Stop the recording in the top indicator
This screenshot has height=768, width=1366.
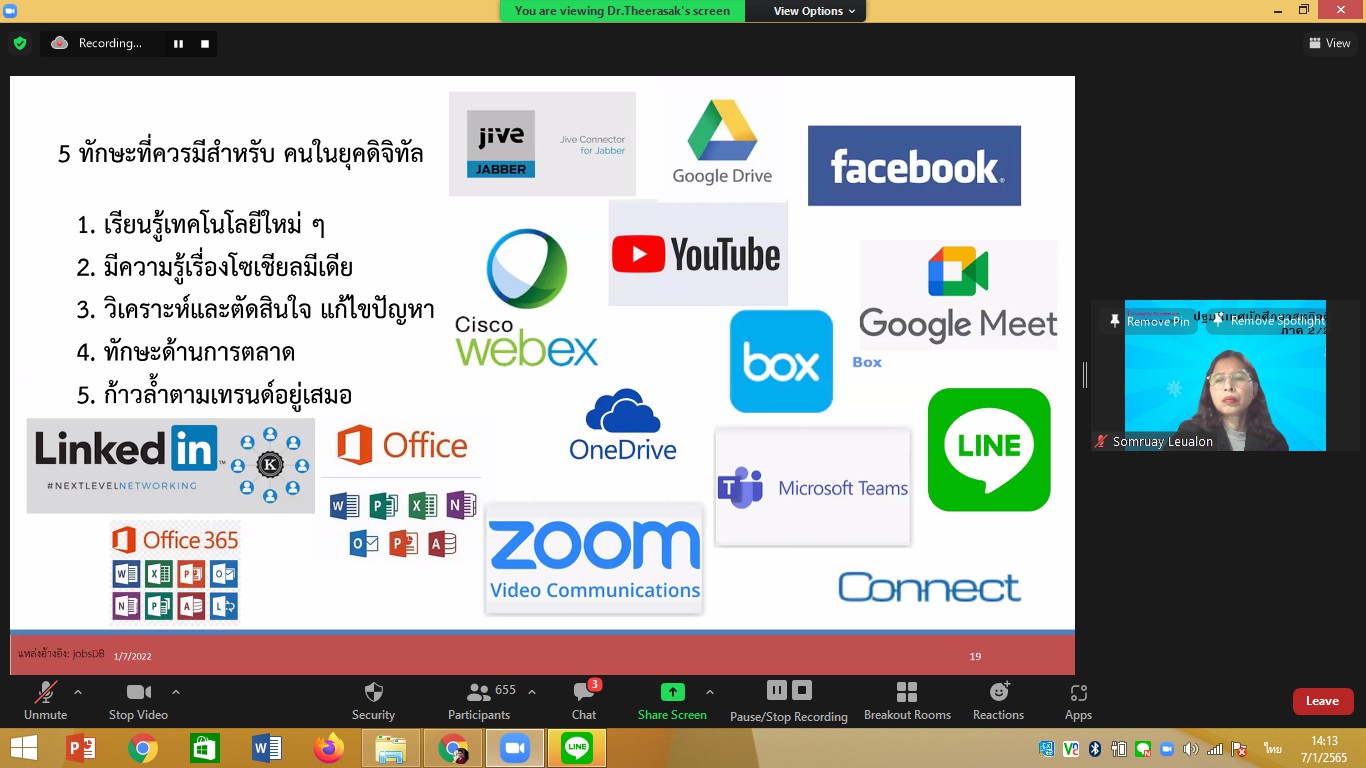coord(205,44)
